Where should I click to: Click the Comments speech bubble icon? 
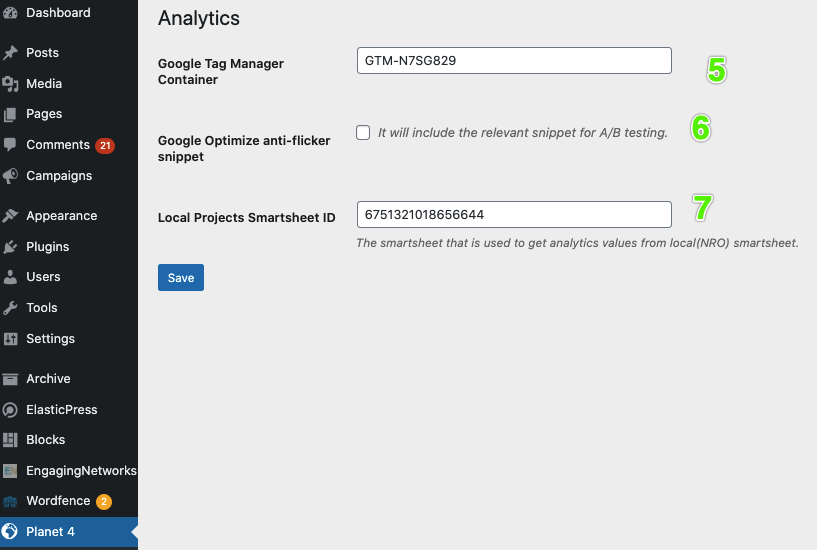click(10, 145)
